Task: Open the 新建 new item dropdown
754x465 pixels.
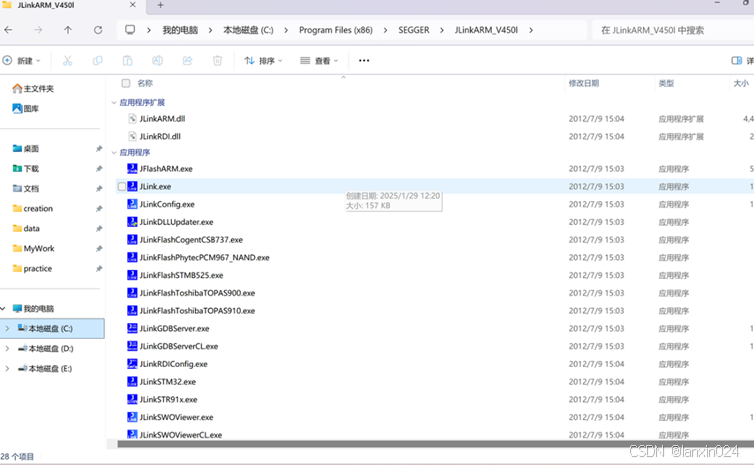Action: [x=22, y=61]
